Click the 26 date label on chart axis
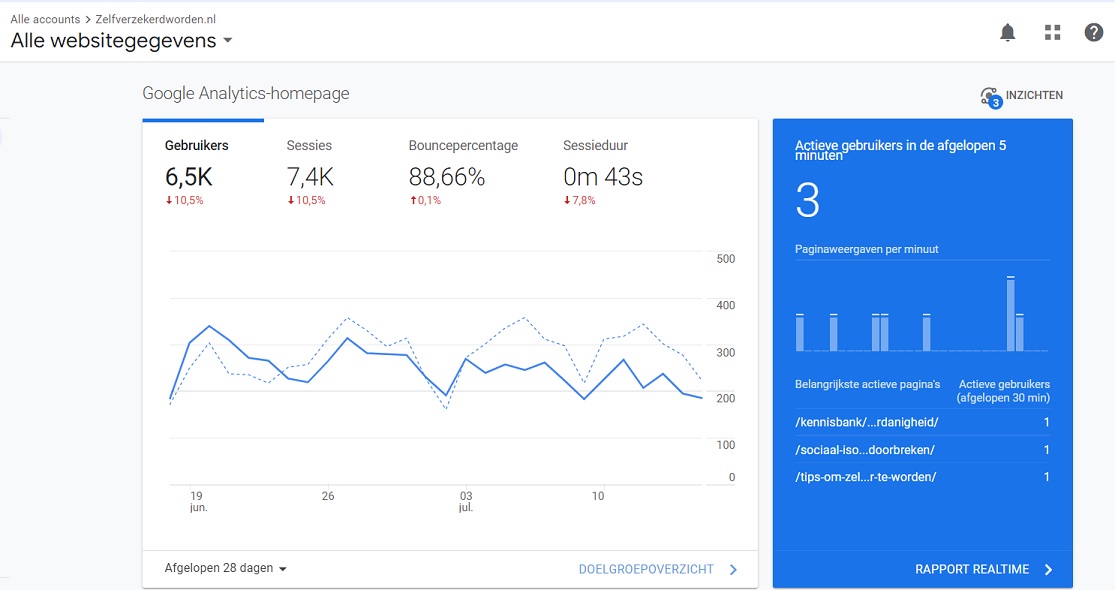 pyautogui.click(x=328, y=496)
